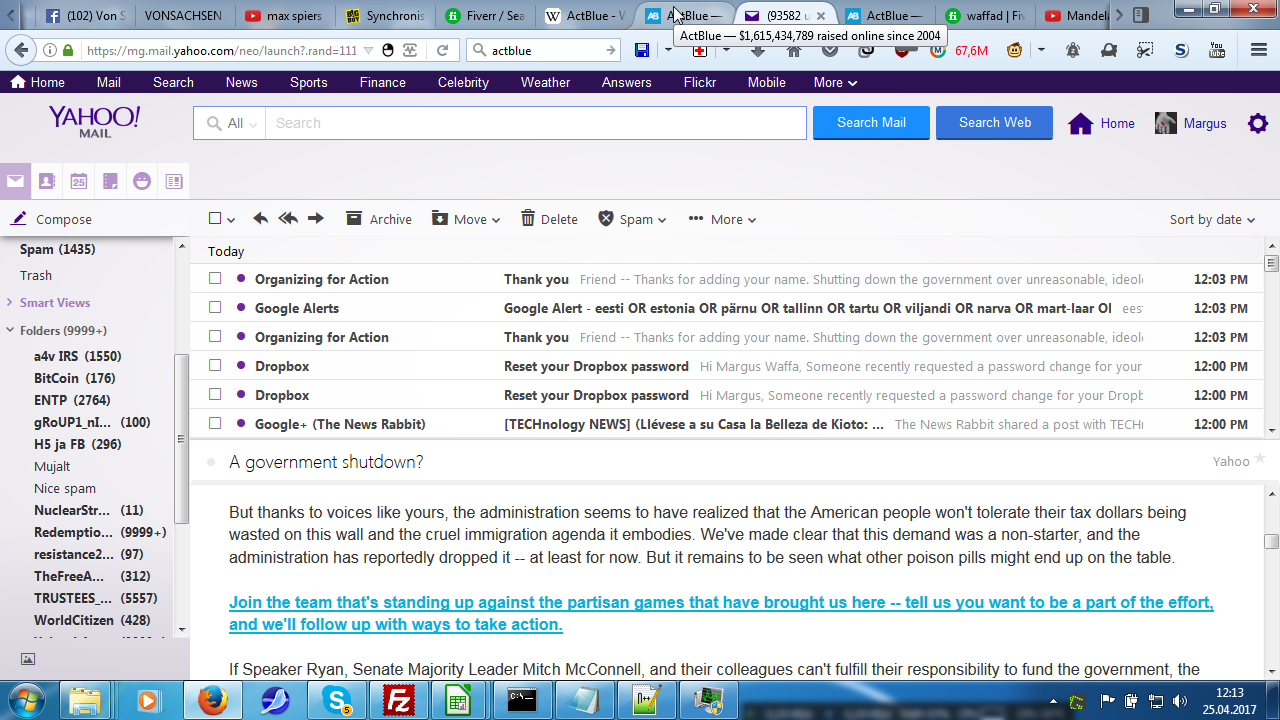Go to Flickr in Yahoo navigation bar
The width and height of the screenshot is (1280, 720).
coord(700,82)
